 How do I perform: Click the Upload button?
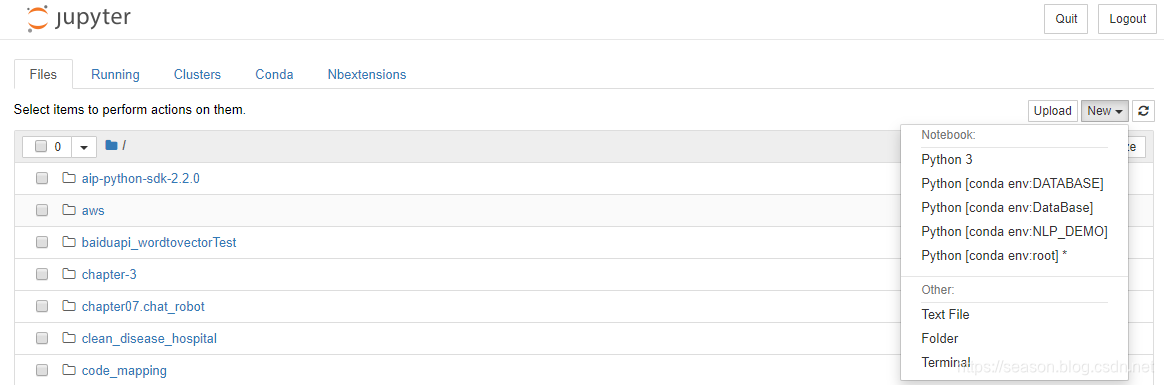click(x=1053, y=111)
